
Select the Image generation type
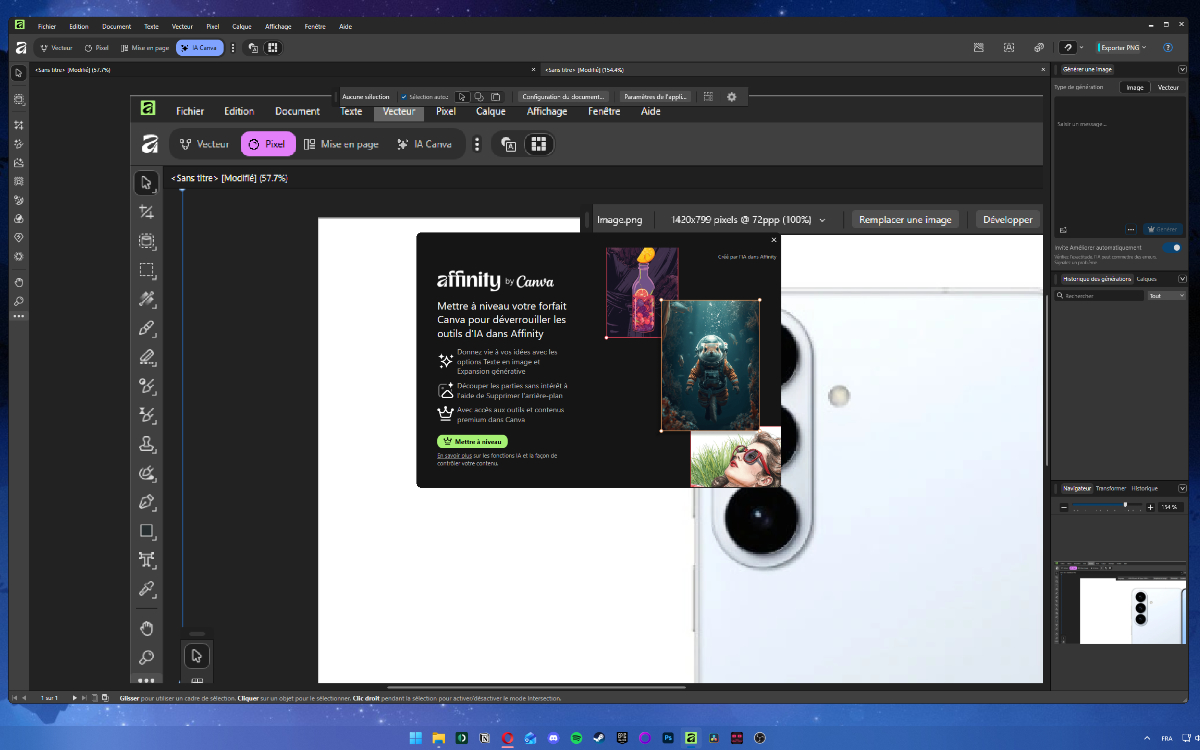[x=1135, y=87]
